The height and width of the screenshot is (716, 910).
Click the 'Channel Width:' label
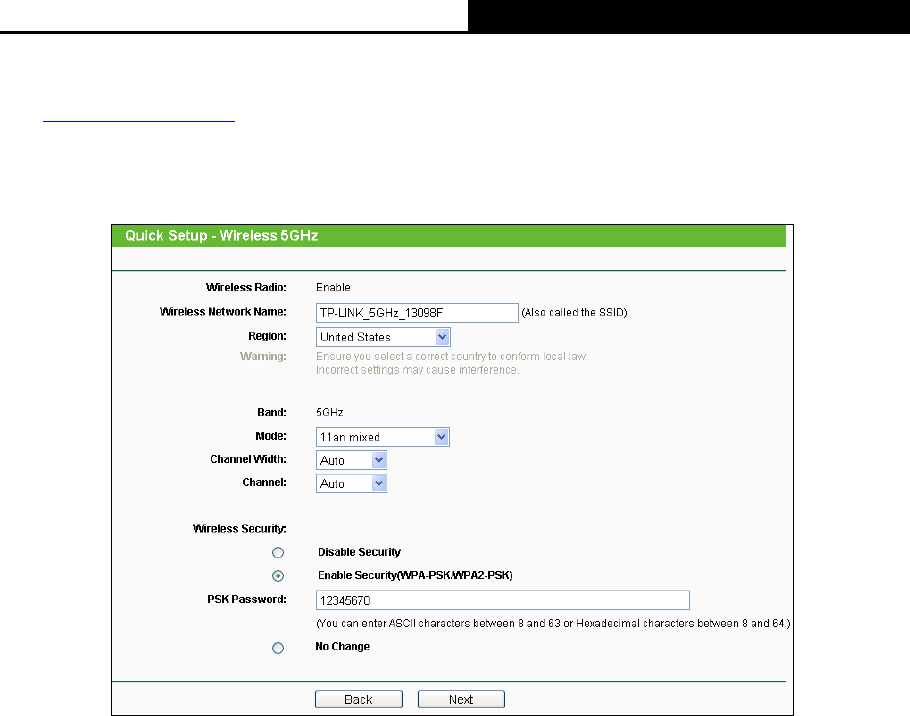click(248, 459)
